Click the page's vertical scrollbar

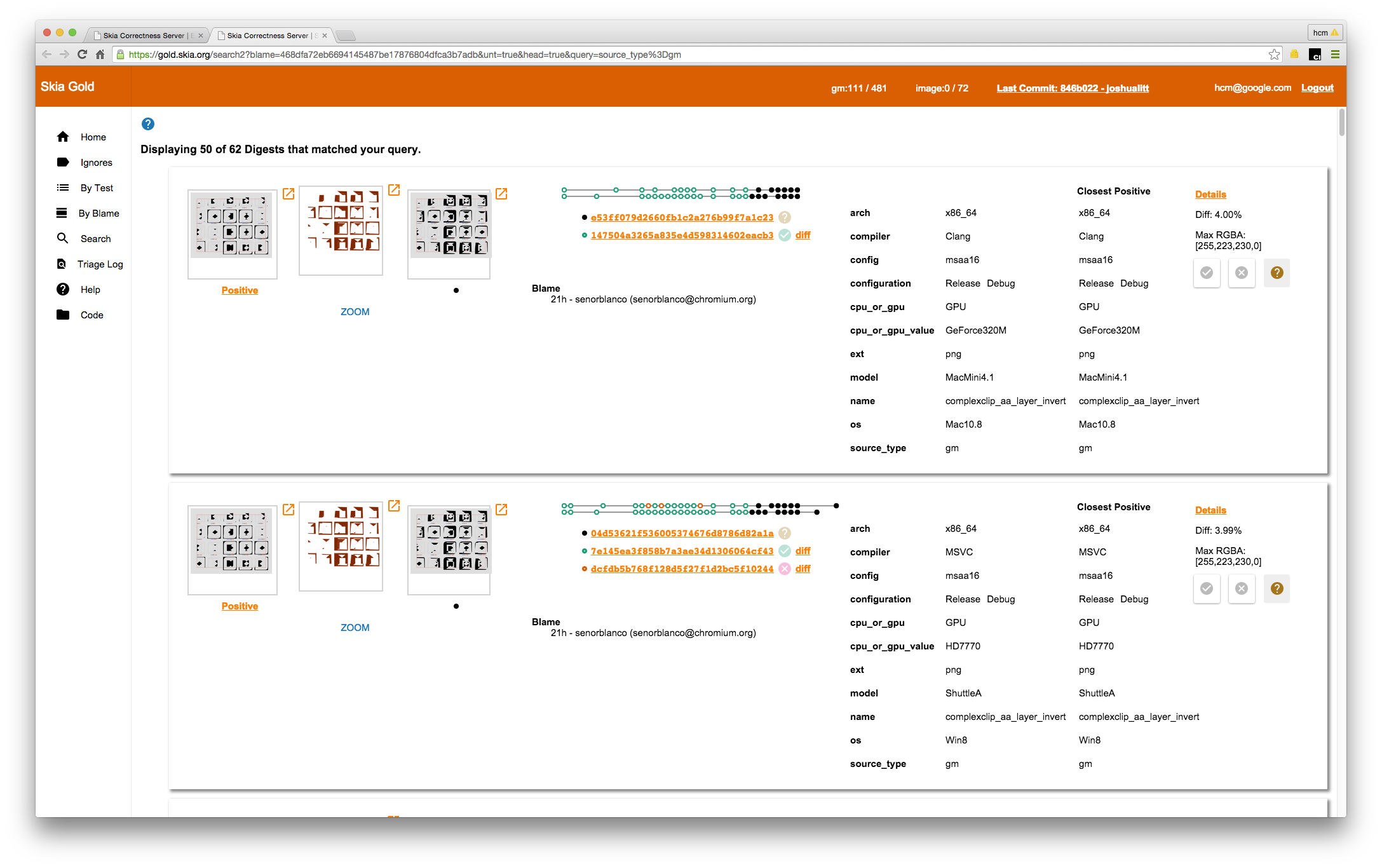tap(1341, 122)
